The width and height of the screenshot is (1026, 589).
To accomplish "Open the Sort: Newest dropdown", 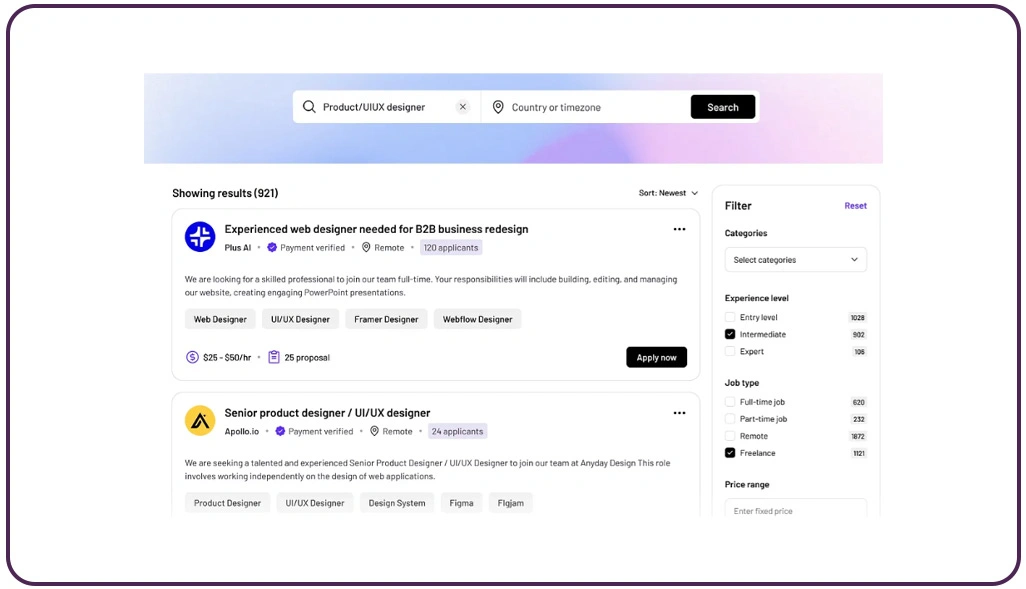I will (x=662, y=193).
